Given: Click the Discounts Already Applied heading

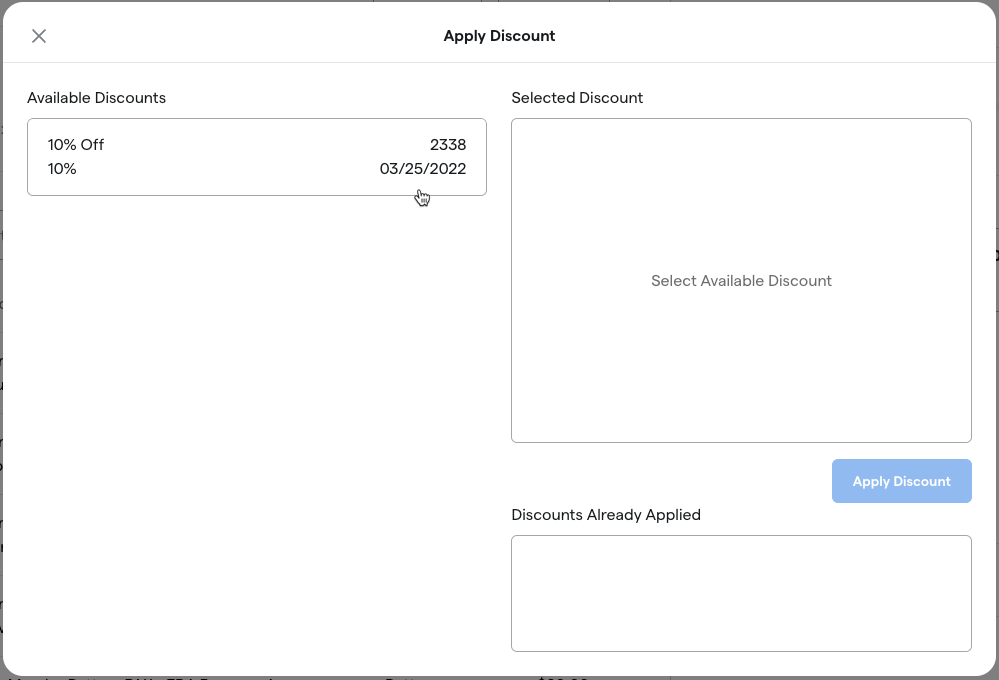Looking at the screenshot, I should click(606, 515).
